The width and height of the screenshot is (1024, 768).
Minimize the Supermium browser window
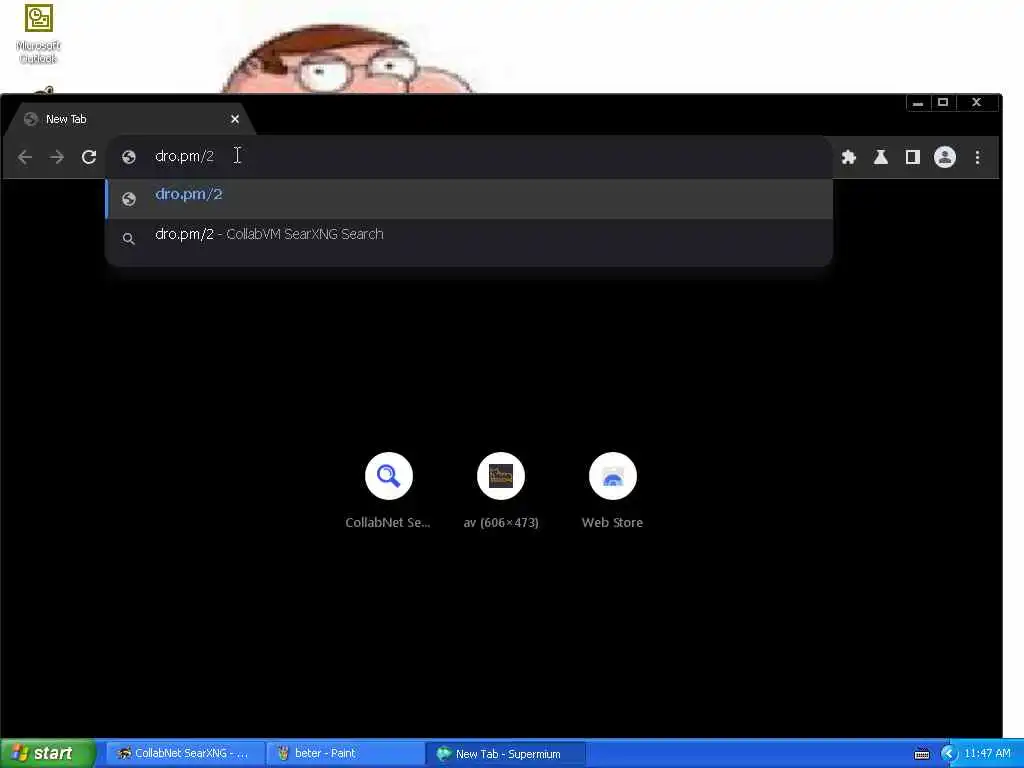(918, 103)
